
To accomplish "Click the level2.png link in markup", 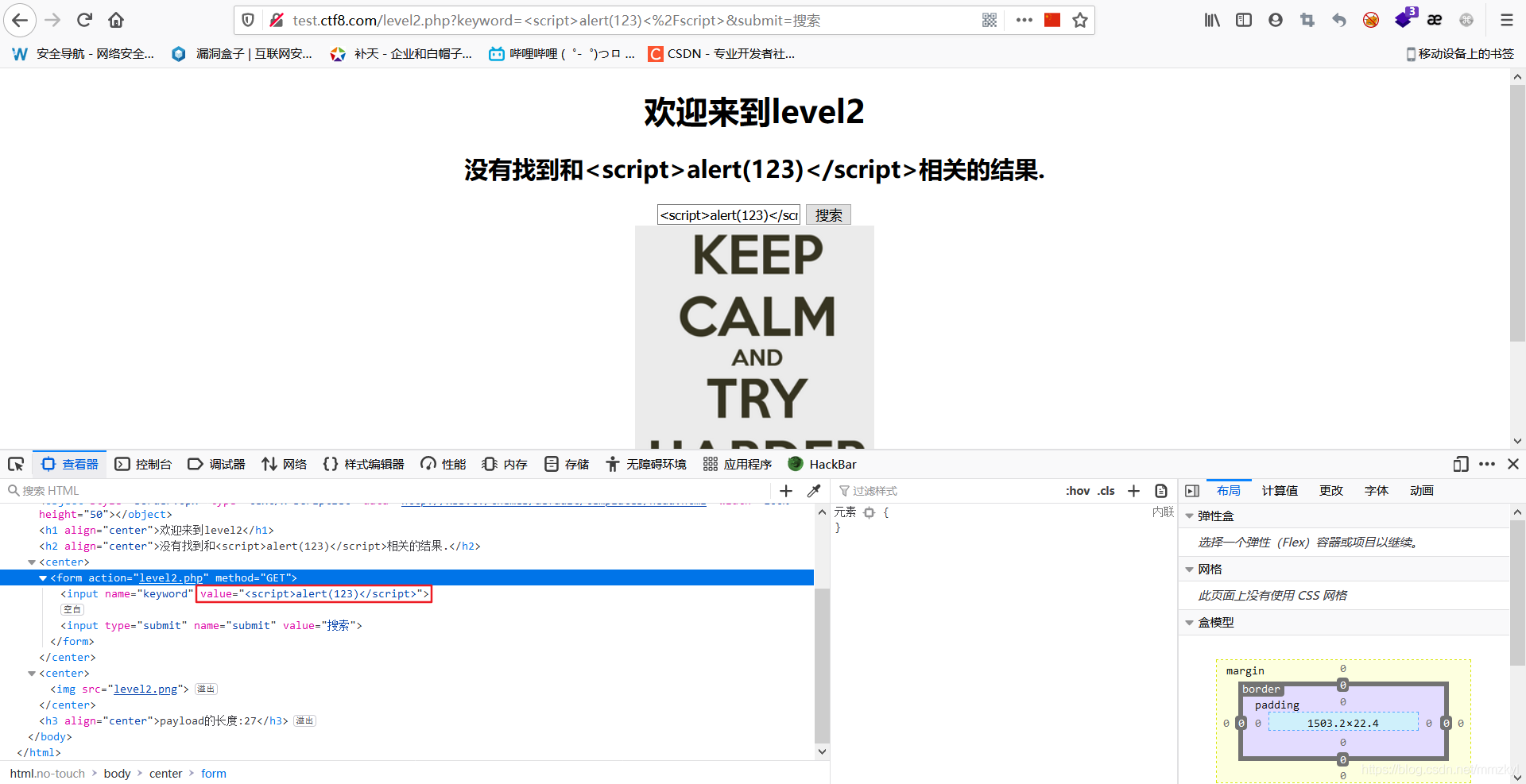I will click(x=145, y=689).
